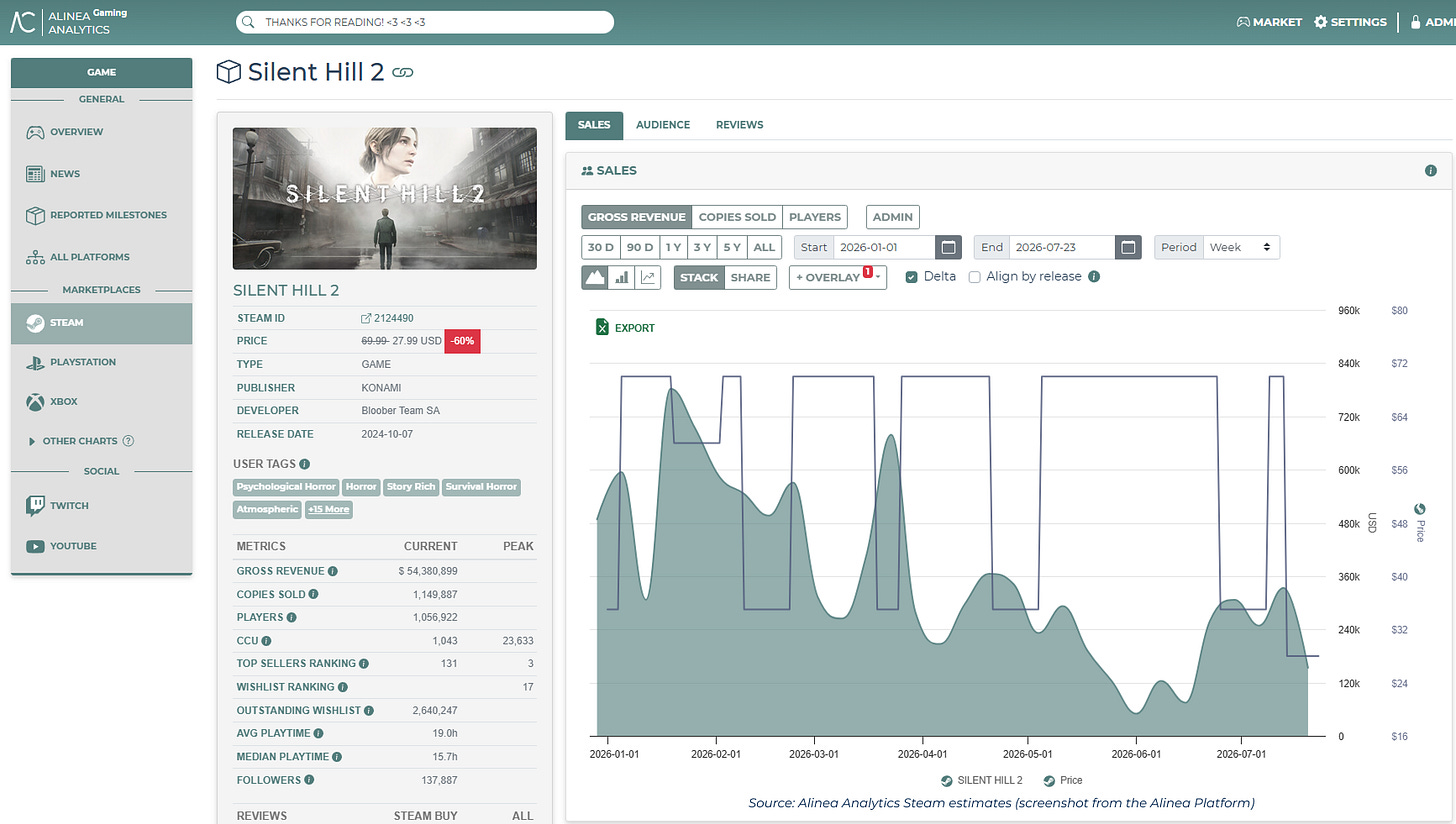Click the Admin button in the Sales panel
Screen dimensions: 1456x824
pos(893,217)
